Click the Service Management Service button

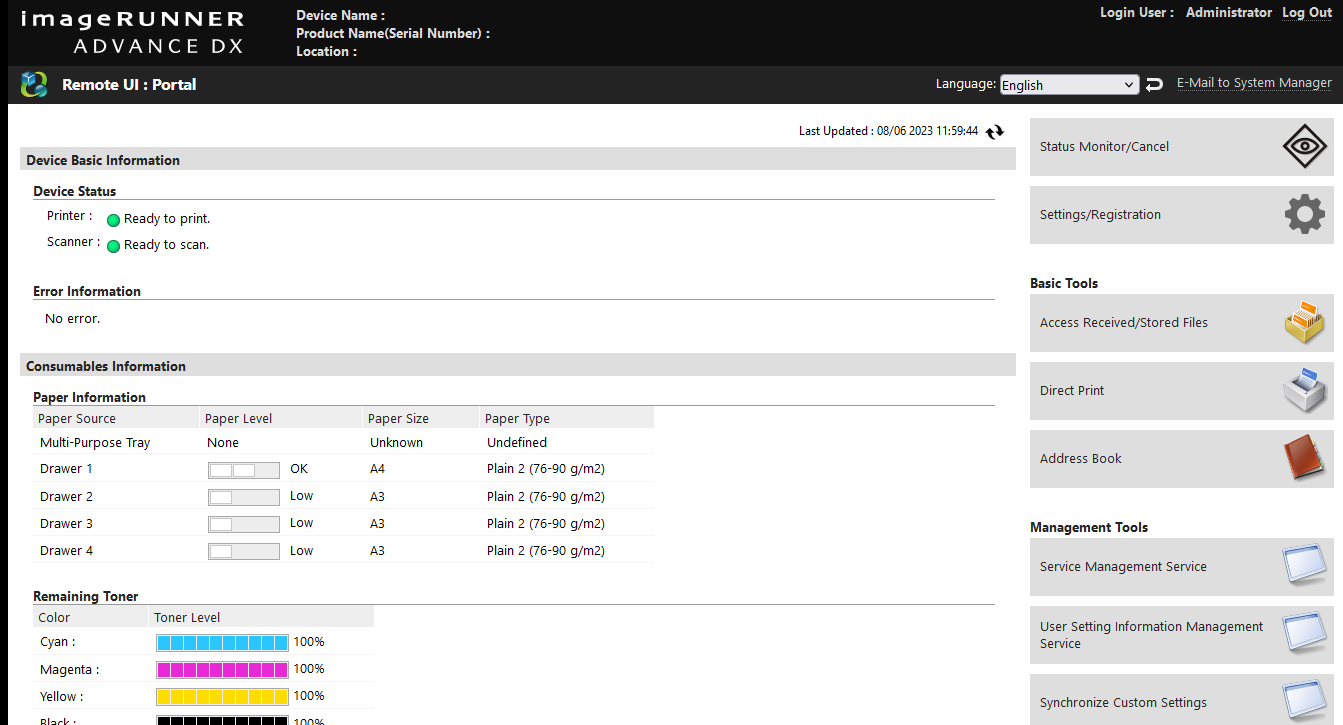pyautogui.click(x=1181, y=566)
